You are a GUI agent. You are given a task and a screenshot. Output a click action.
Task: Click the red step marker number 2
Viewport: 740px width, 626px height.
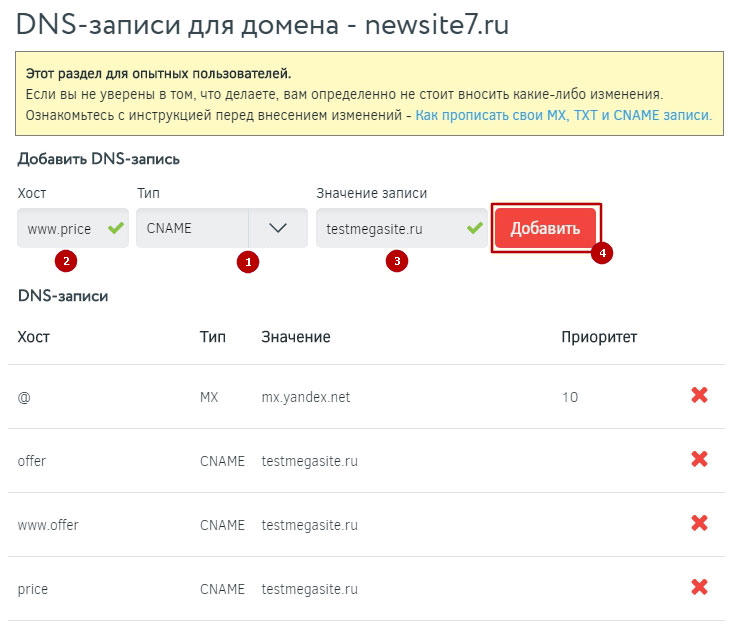coord(66,262)
